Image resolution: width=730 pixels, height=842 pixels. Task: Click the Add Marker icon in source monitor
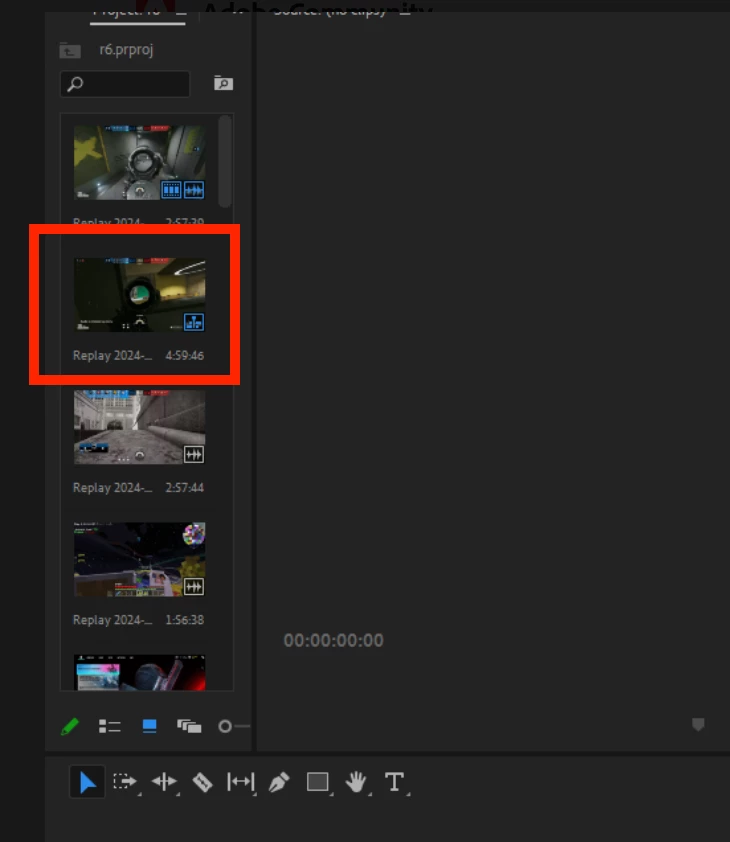(698, 725)
